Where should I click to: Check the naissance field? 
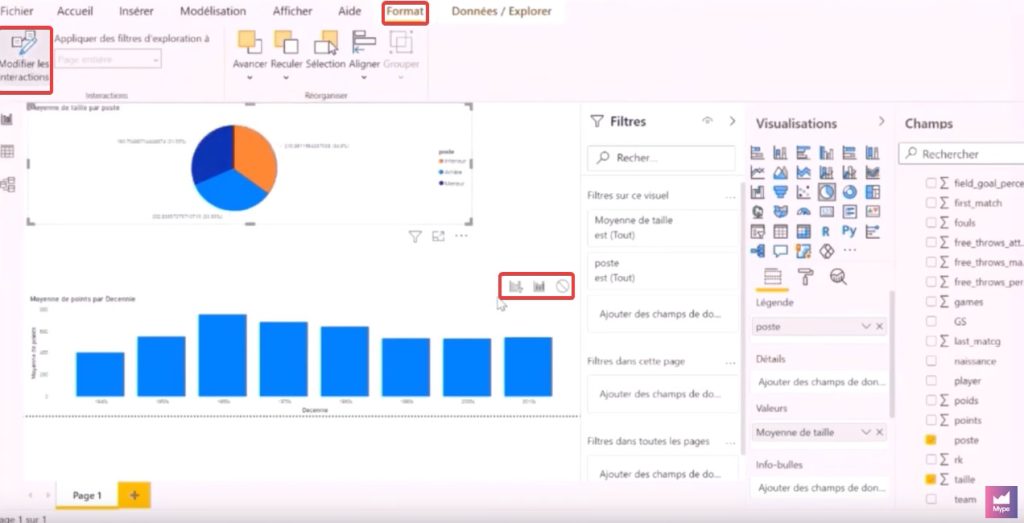tap(931, 361)
